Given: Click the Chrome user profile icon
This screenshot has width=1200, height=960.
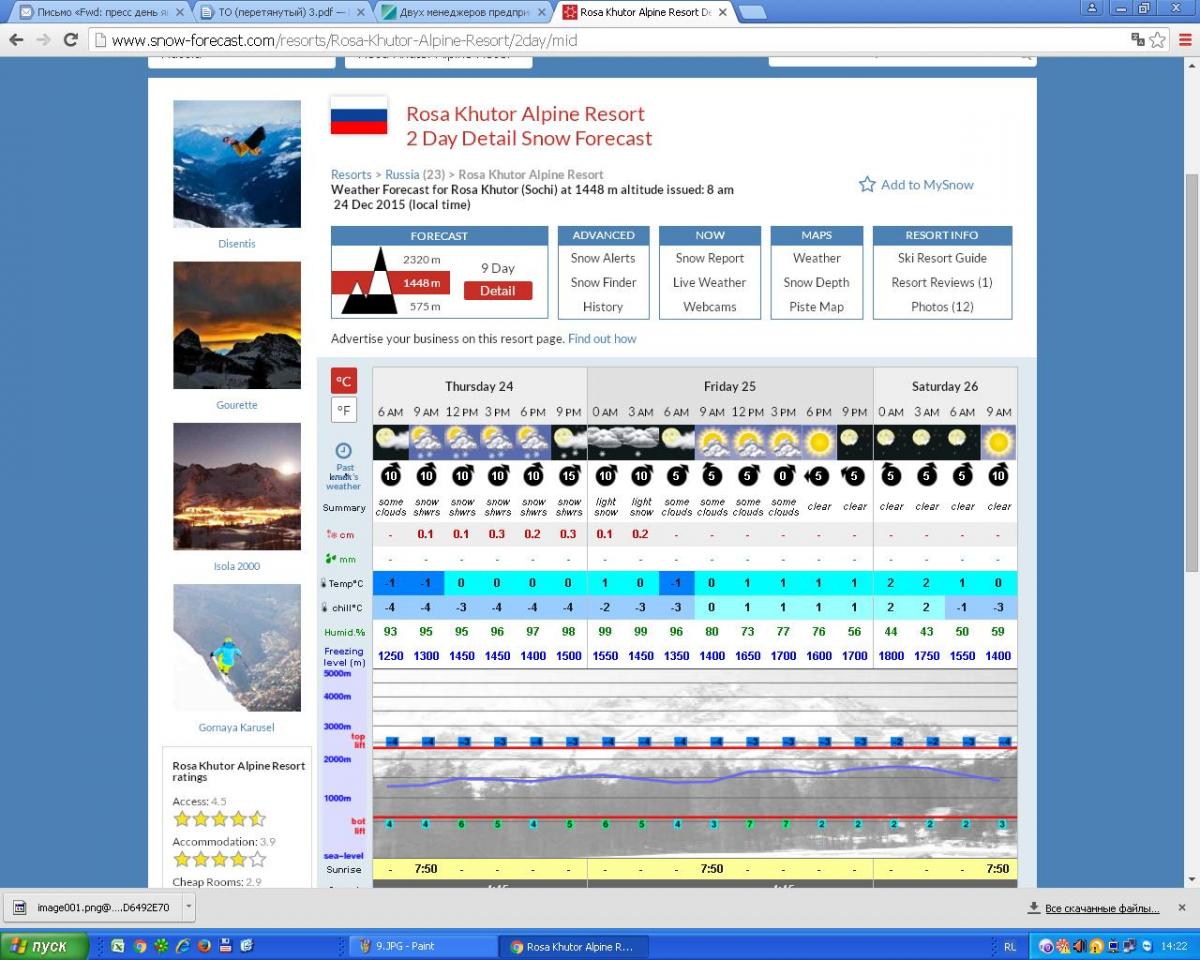Looking at the screenshot, I should tap(1092, 8).
